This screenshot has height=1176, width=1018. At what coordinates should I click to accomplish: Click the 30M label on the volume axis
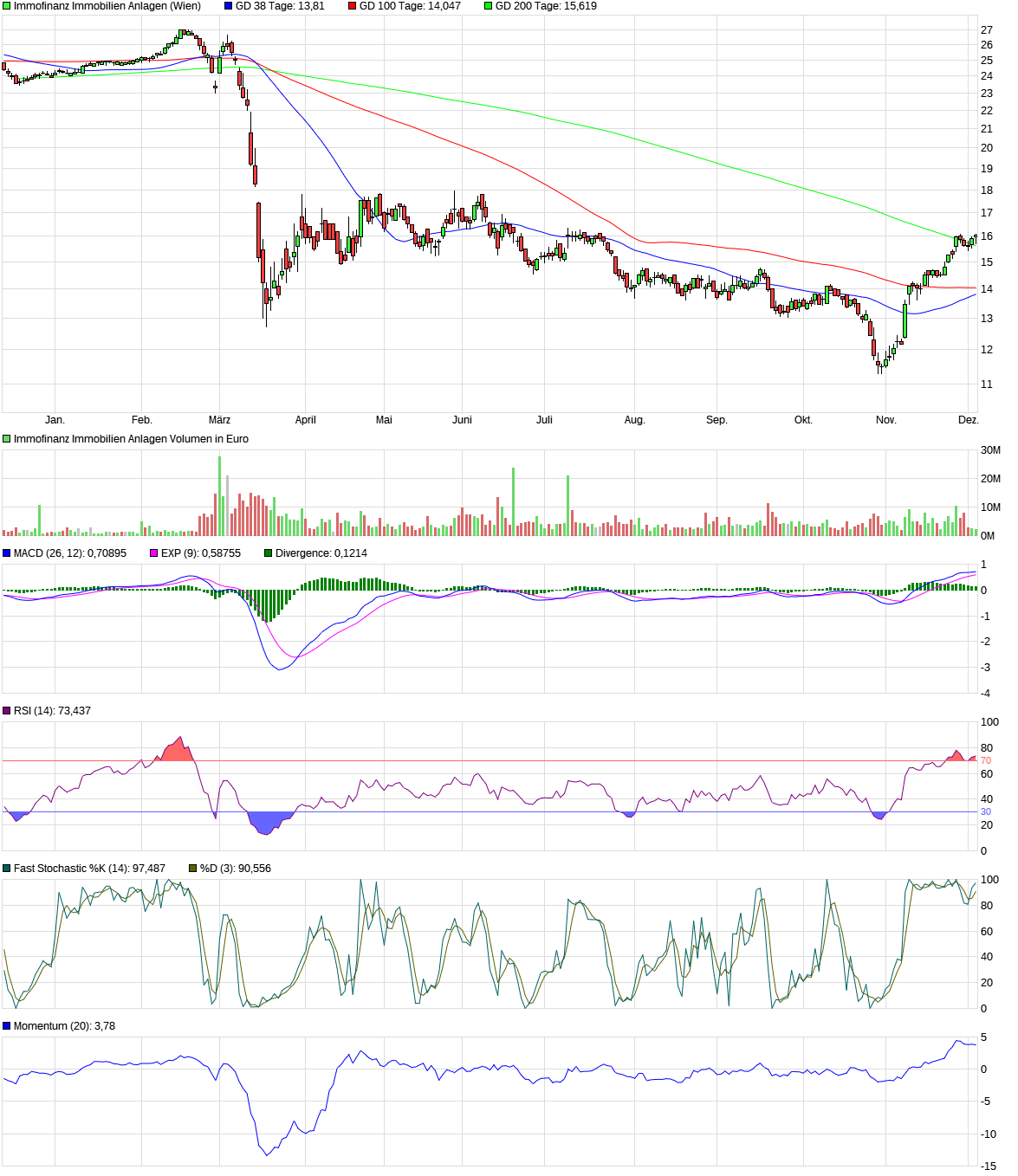point(990,450)
